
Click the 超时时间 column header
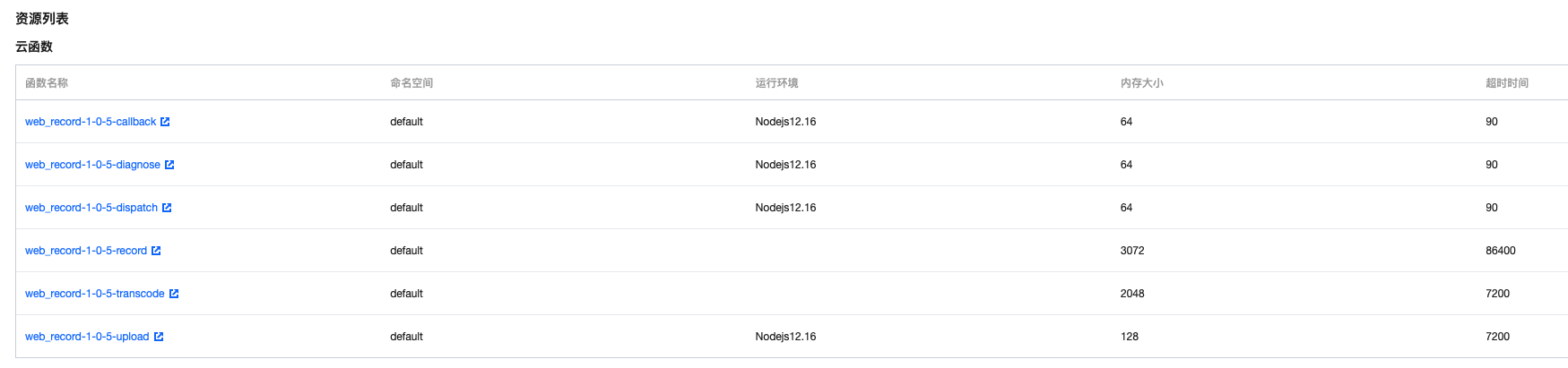tap(1507, 83)
